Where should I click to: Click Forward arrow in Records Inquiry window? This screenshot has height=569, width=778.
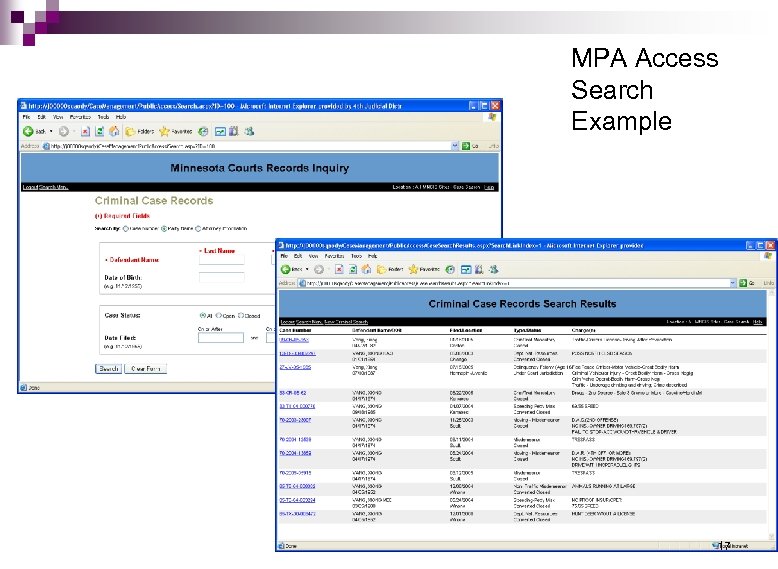coord(64,131)
